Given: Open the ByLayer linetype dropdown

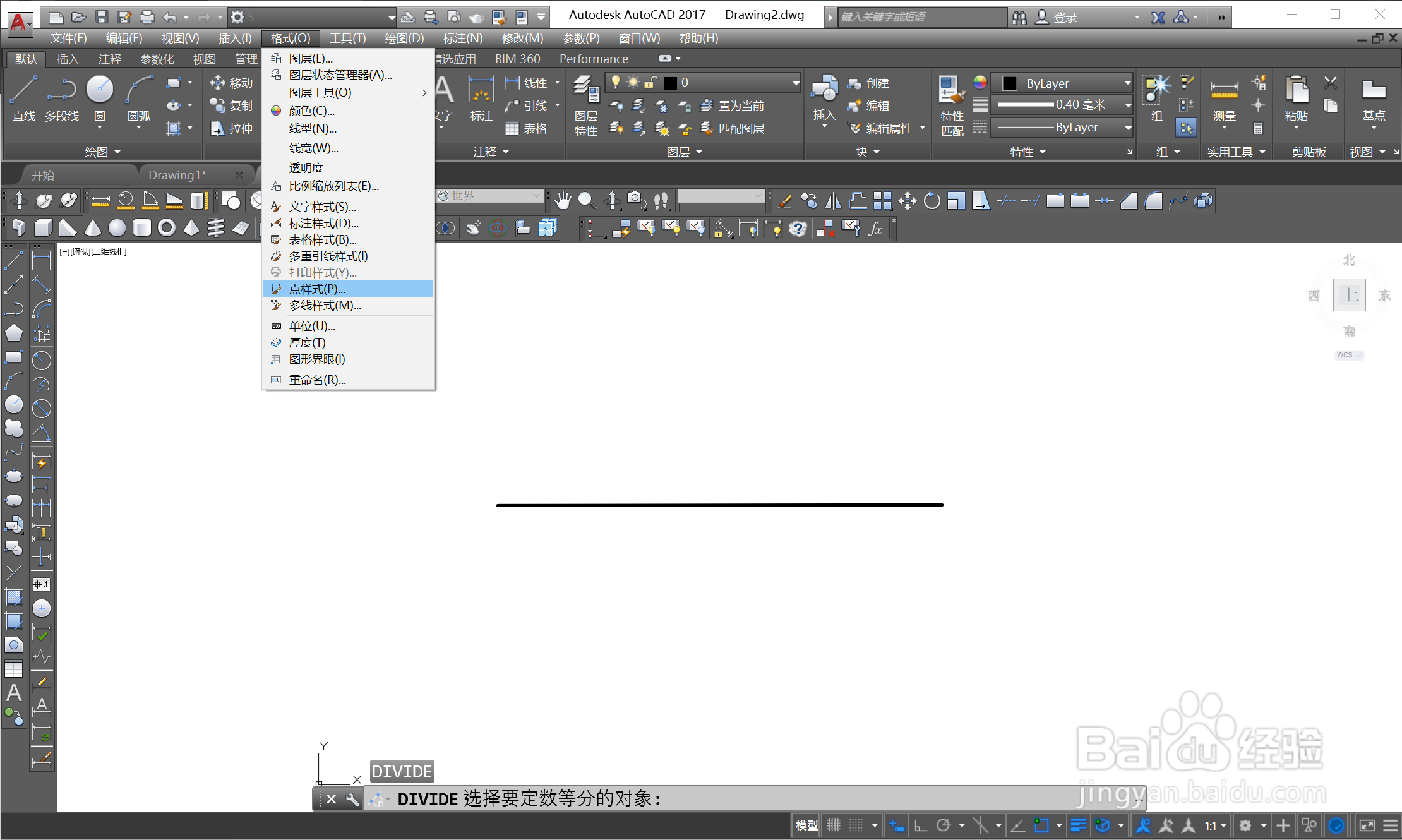Looking at the screenshot, I should (1127, 128).
